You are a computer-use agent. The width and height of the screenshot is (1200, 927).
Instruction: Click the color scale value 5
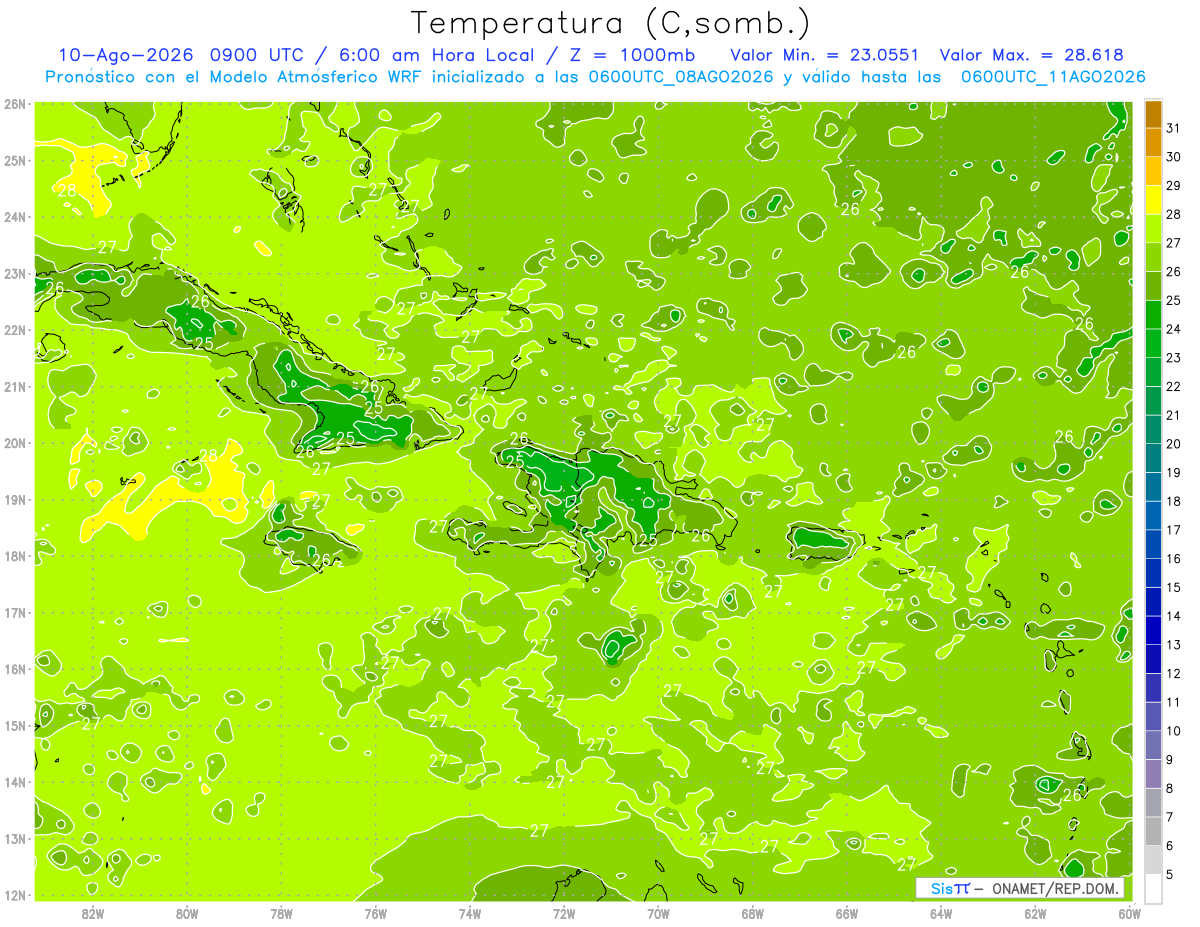[1171, 875]
